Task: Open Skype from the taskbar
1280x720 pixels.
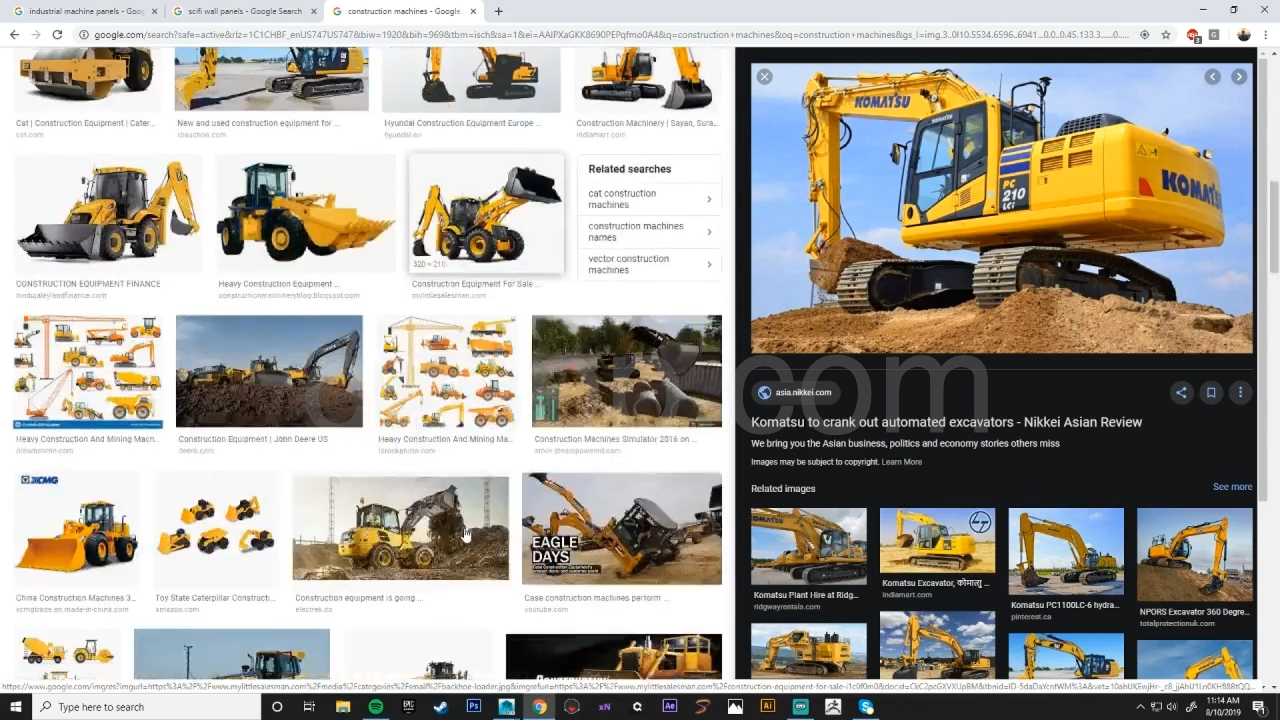Action: (x=866, y=707)
